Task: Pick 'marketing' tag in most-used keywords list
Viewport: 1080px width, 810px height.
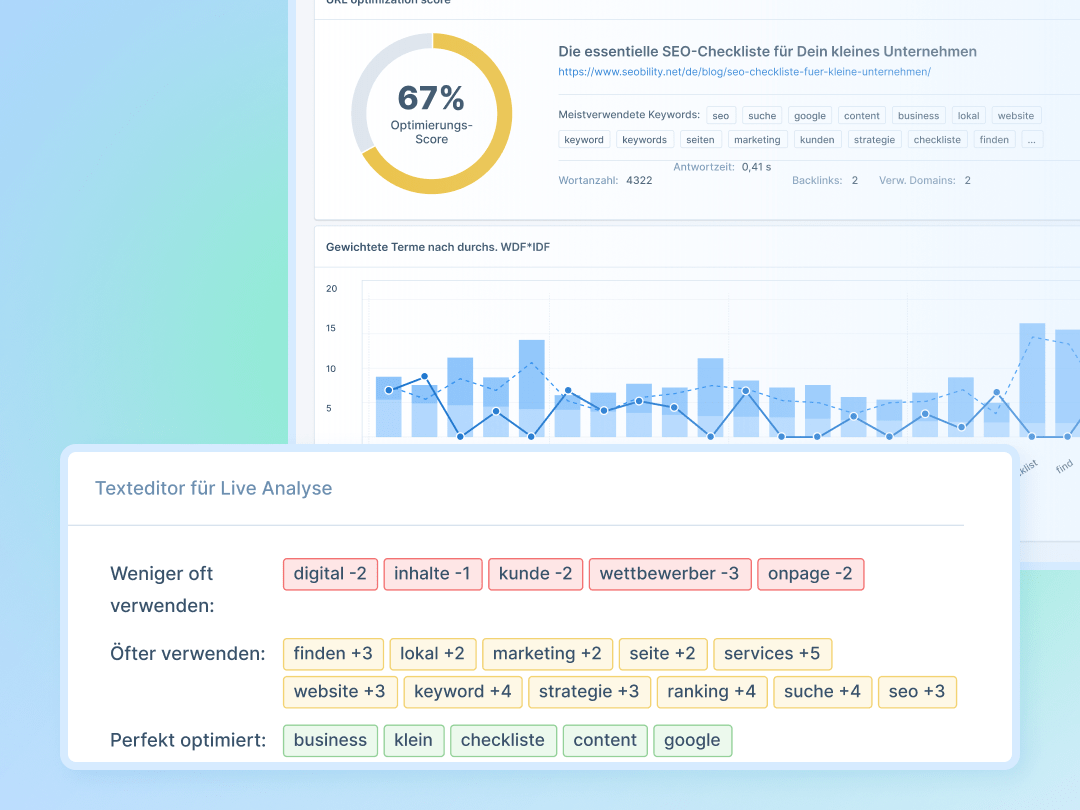Action: [757, 140]
